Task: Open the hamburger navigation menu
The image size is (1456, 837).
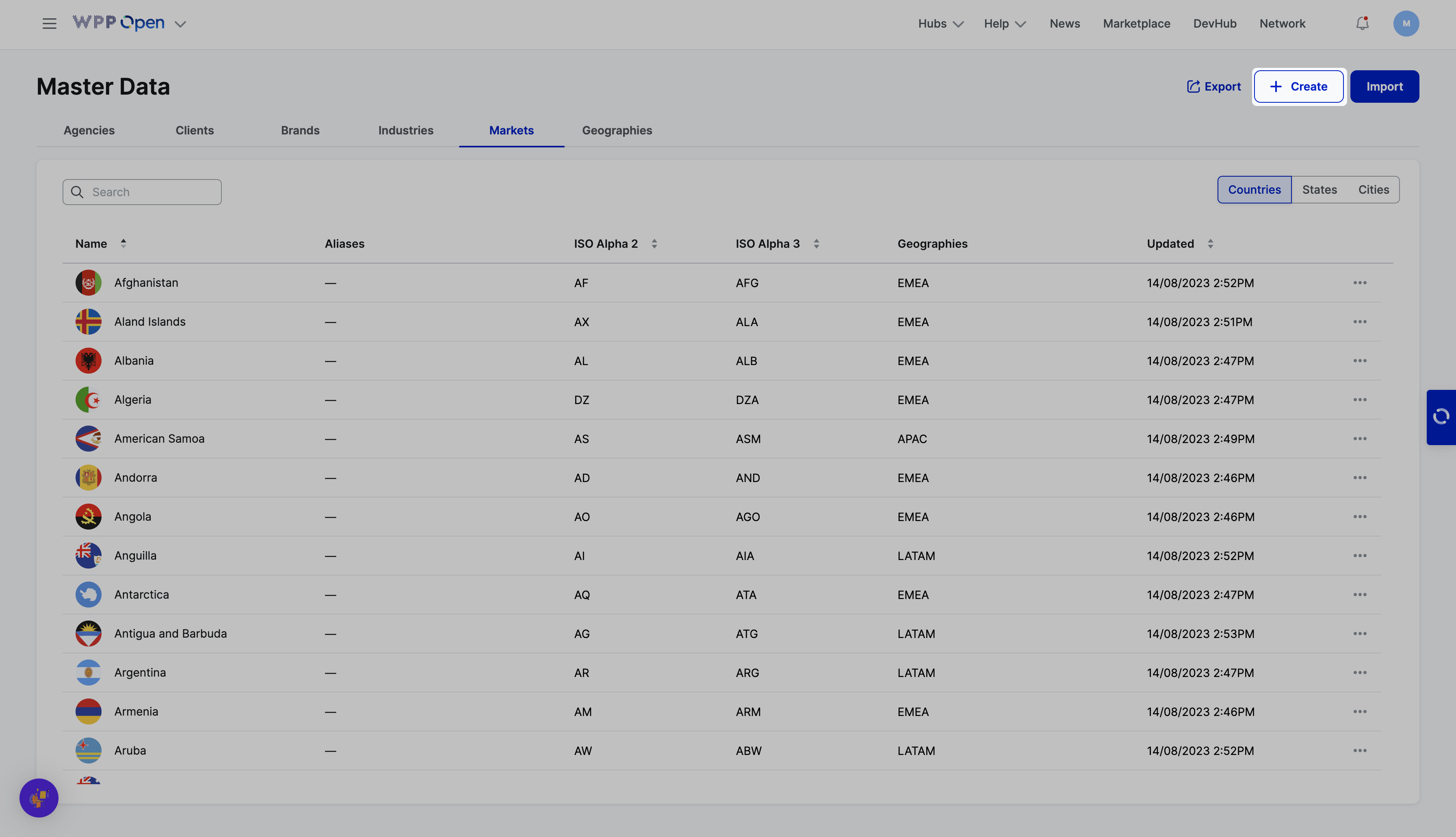Action: [x=50, y=24]
